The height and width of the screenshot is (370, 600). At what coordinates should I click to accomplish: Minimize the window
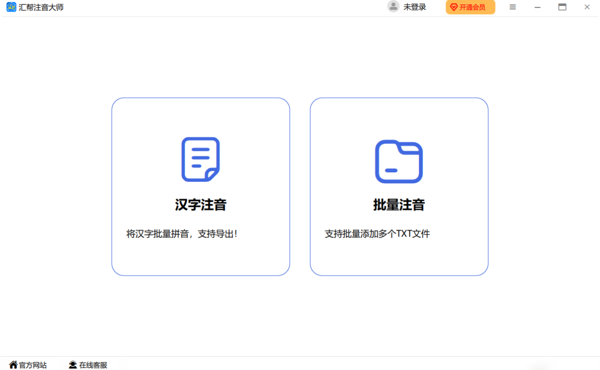click(x=537, y=7)
